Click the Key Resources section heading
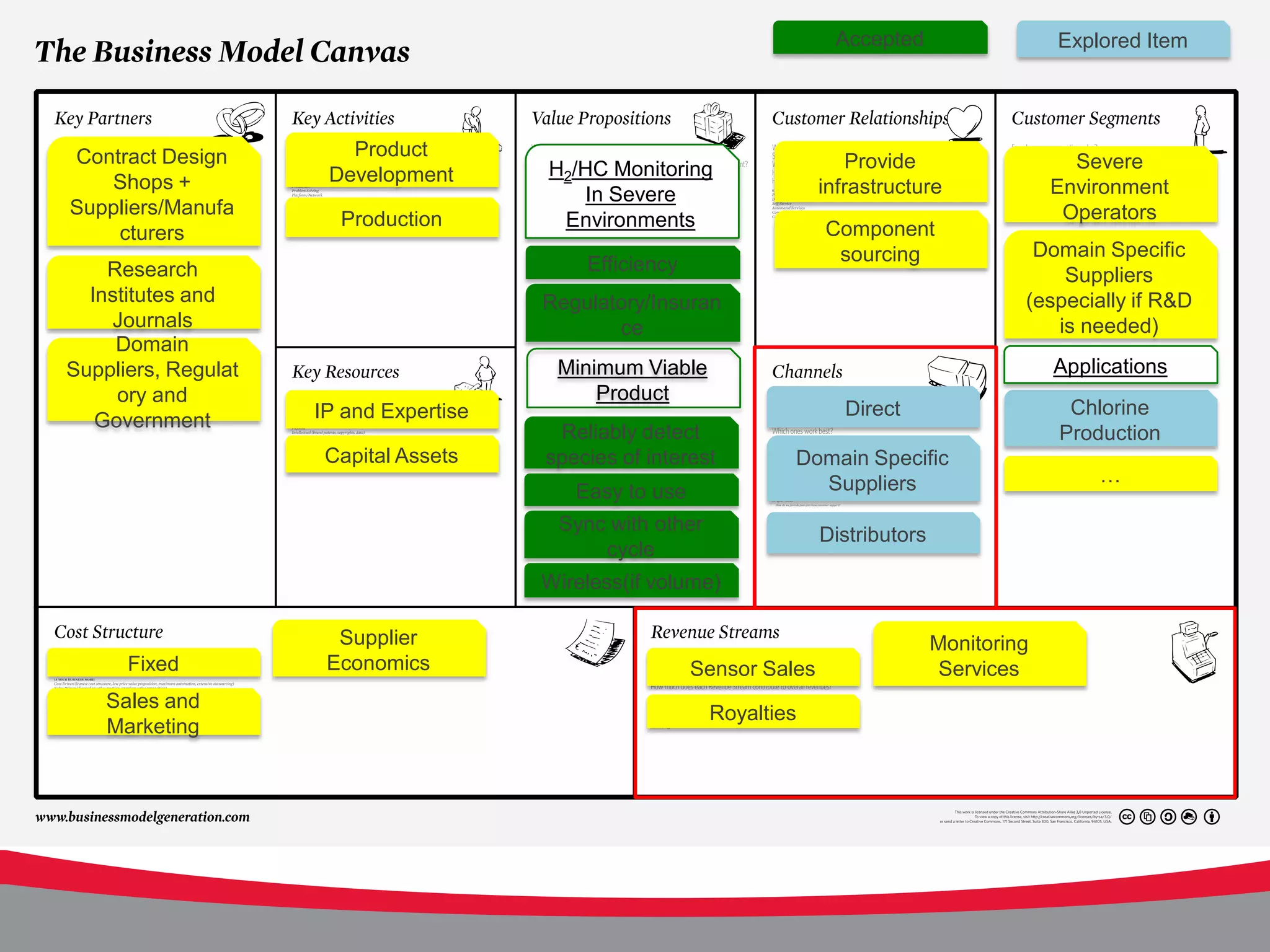Viewport: 1270px width, 952px height. point(345,372)
